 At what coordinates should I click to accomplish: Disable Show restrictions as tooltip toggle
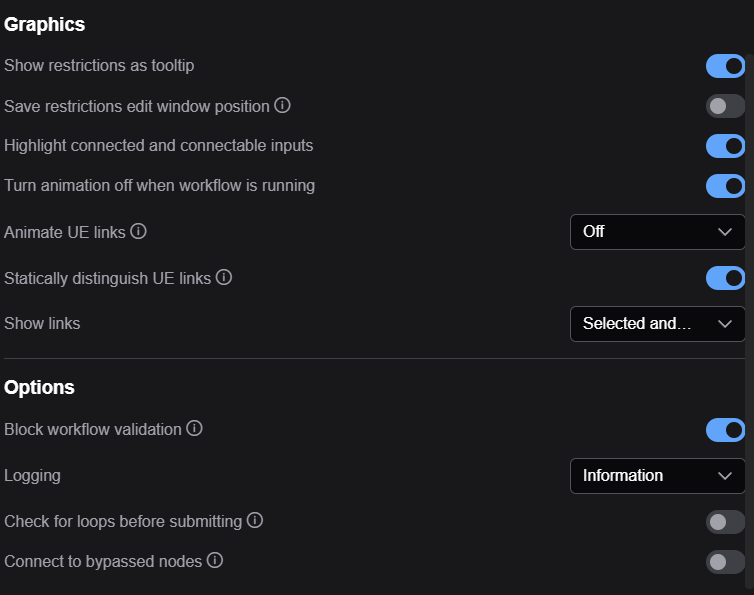(725, 66)
